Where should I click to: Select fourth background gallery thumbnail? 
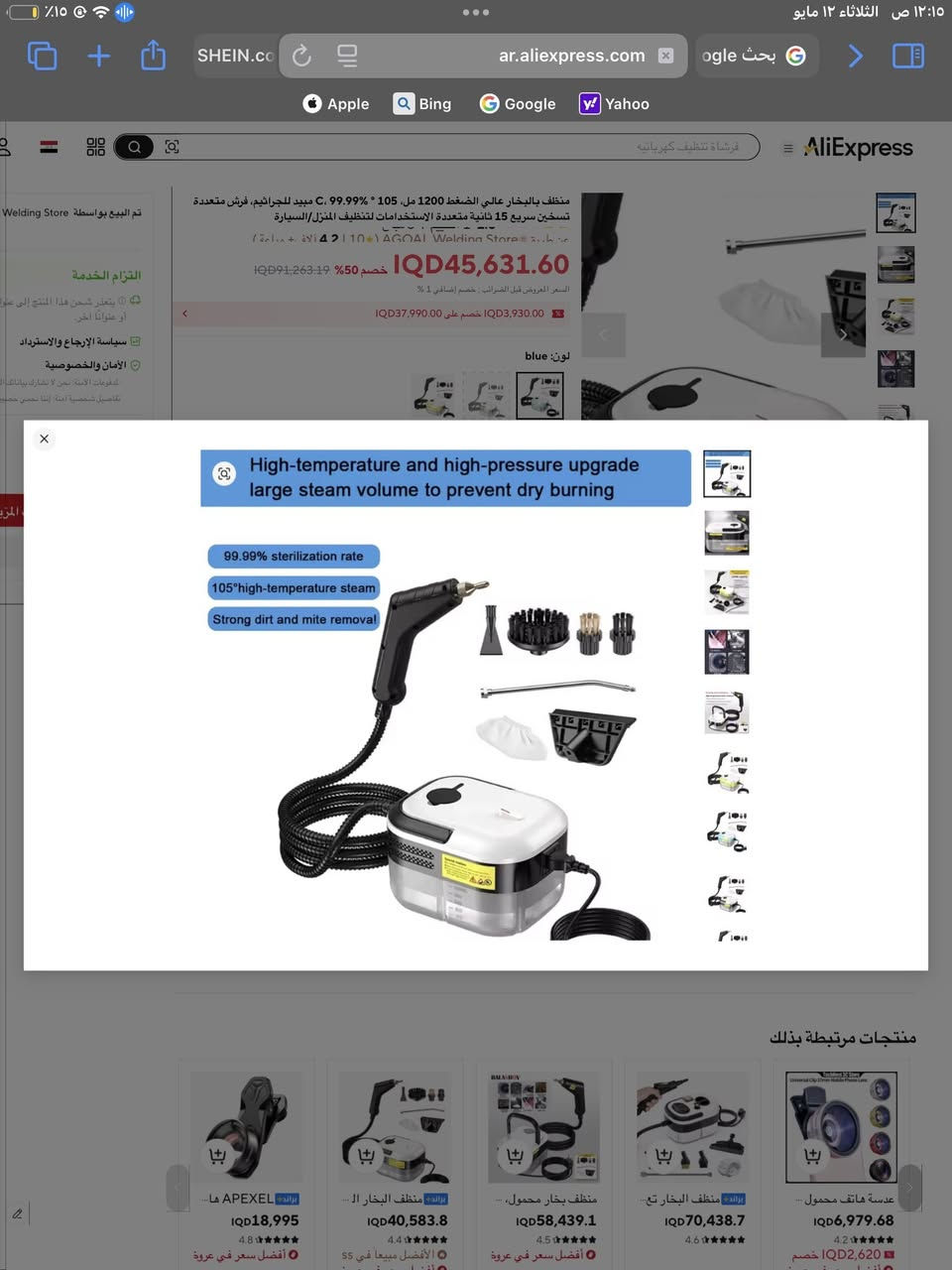(896, 369)
